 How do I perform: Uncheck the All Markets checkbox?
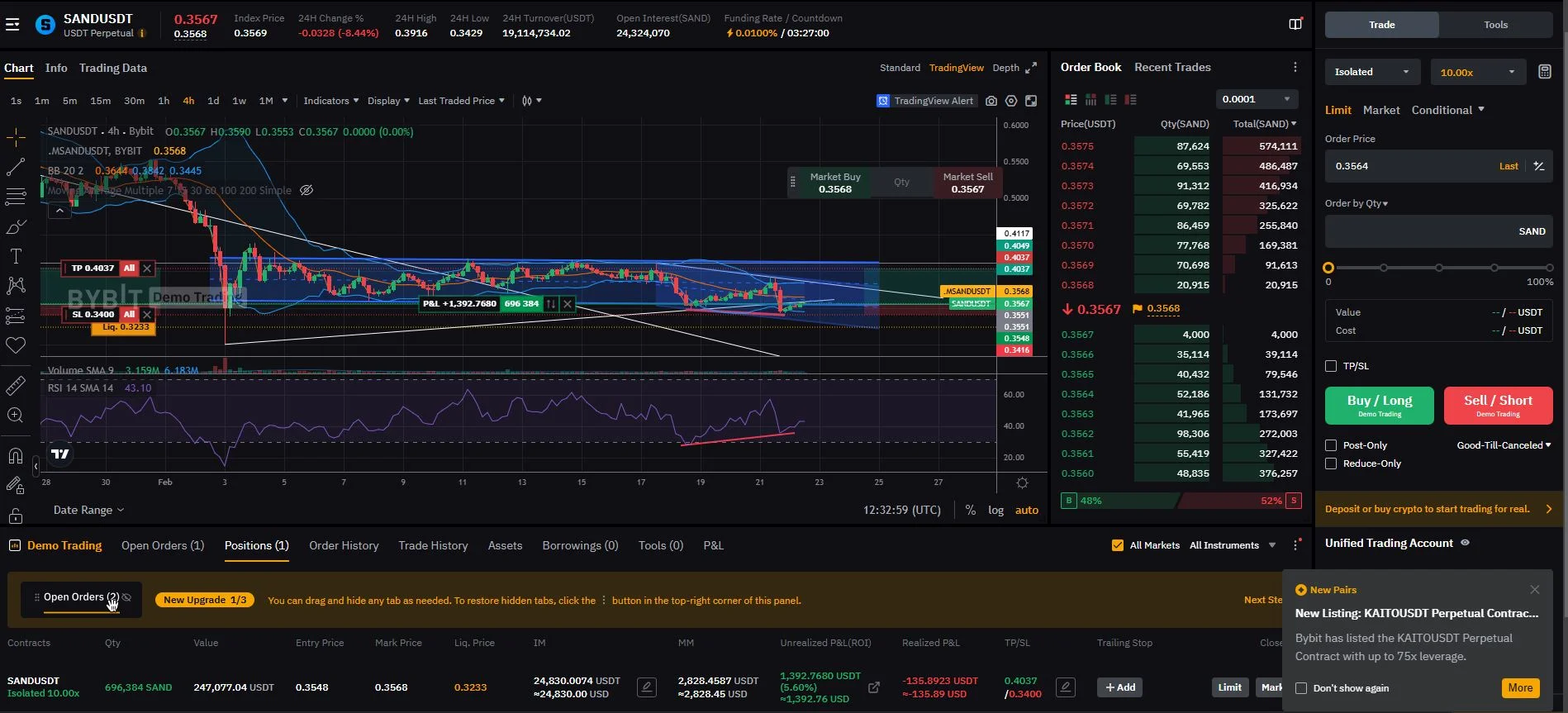pyautogui.click(x=1118, y=545)
